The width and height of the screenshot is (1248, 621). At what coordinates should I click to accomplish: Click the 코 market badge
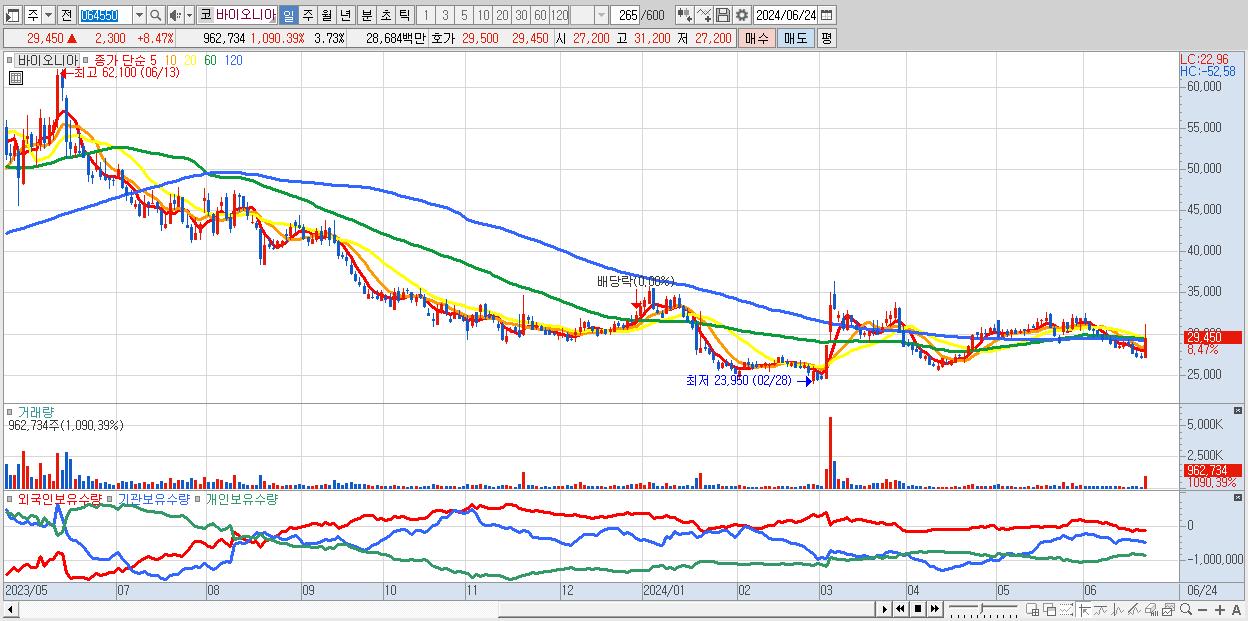(x=206, y=16)
